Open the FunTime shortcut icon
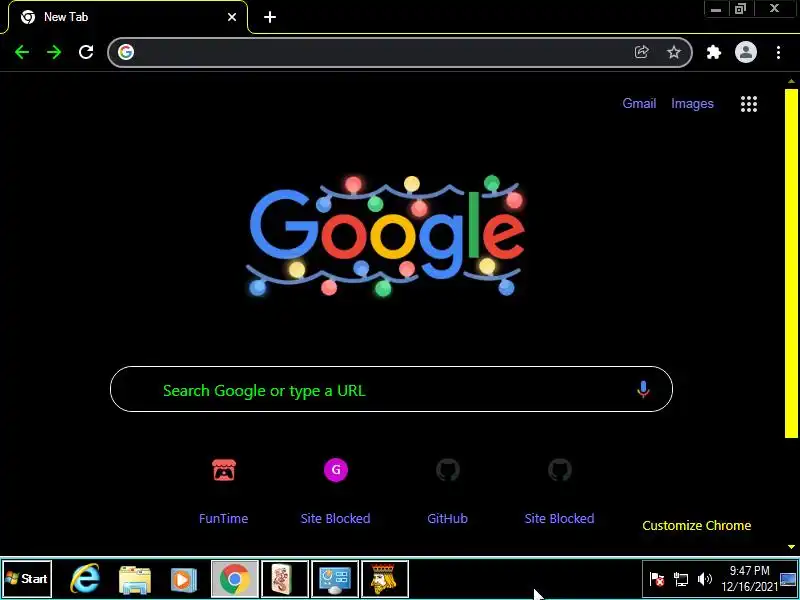Screen dimensions: 800x600 click(223, 470)
